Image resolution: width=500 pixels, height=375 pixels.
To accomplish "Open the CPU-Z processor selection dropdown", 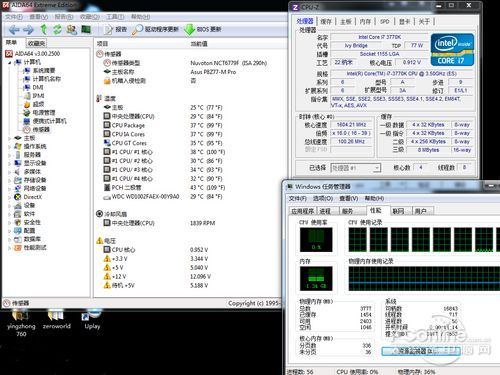I will [355, 168].
